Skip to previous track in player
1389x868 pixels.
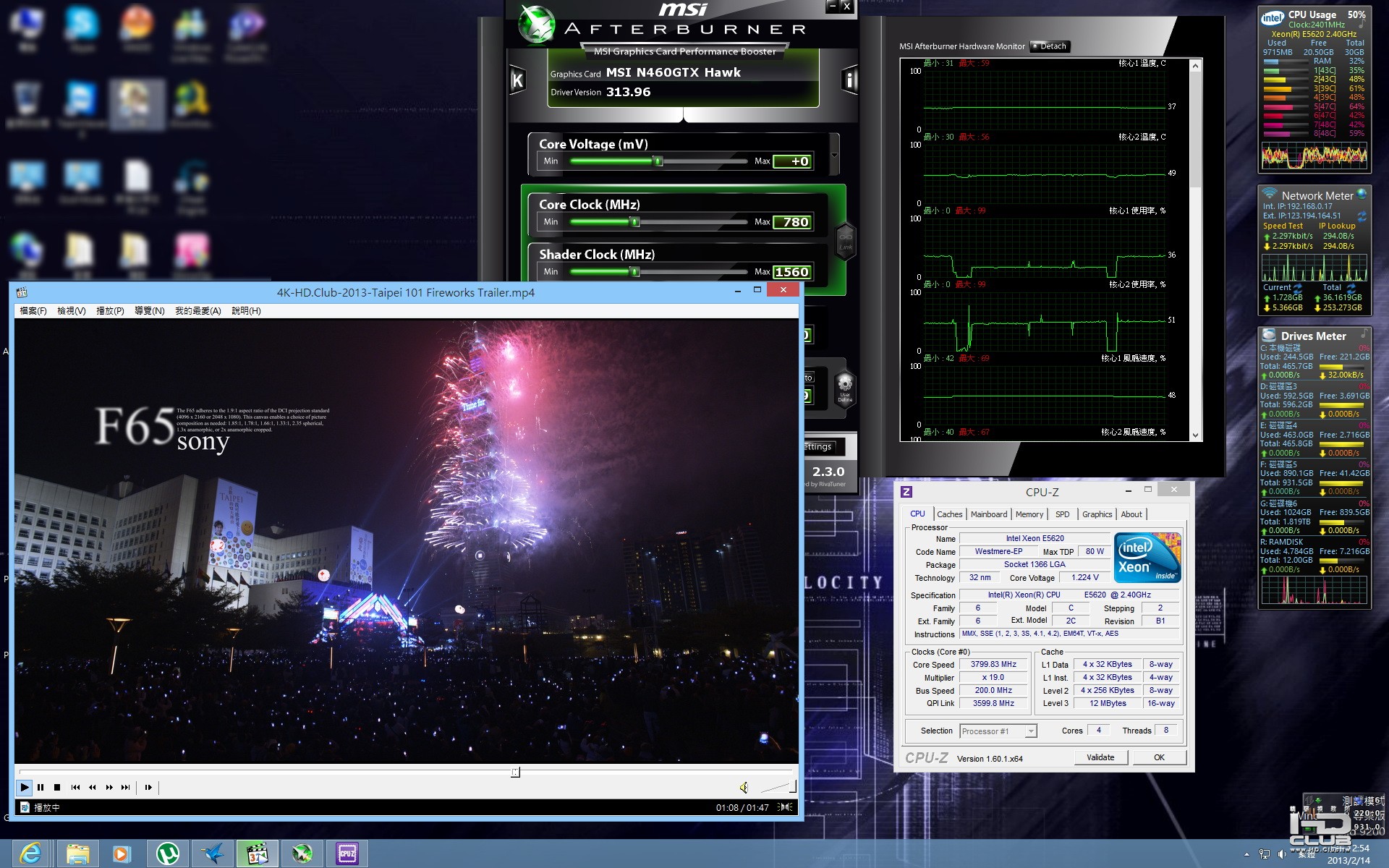tap(75, 787)
